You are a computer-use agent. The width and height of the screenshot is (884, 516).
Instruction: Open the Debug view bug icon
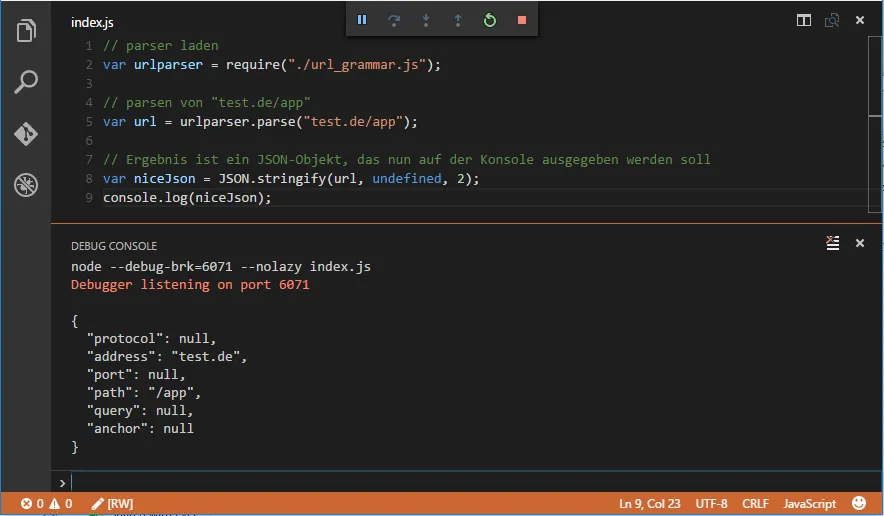click(26, 185)
